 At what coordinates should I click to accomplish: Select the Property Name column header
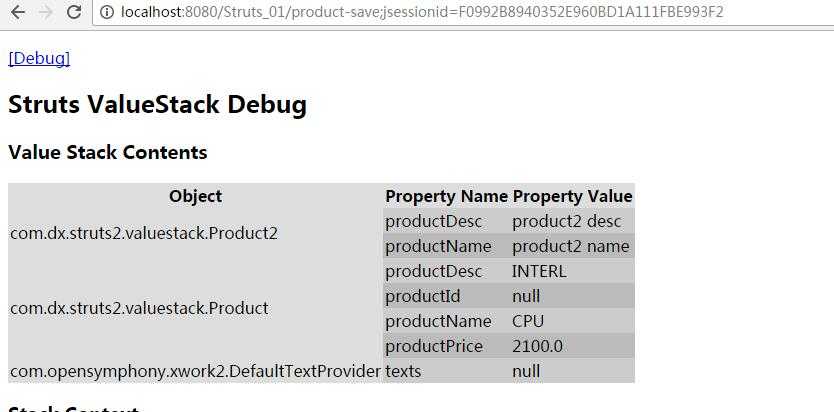click(446, 196)
